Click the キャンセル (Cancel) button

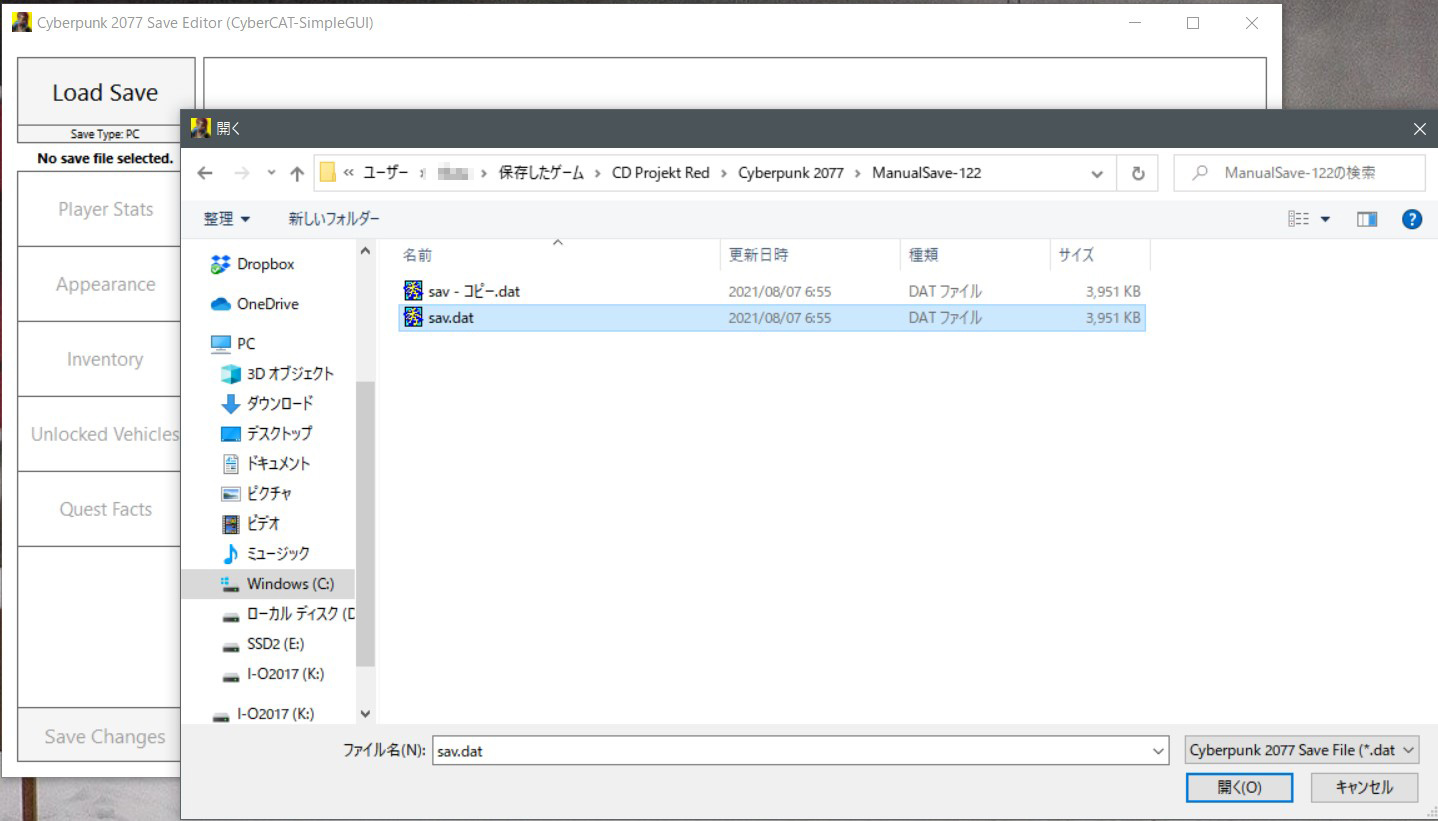tap(1364, 787)
